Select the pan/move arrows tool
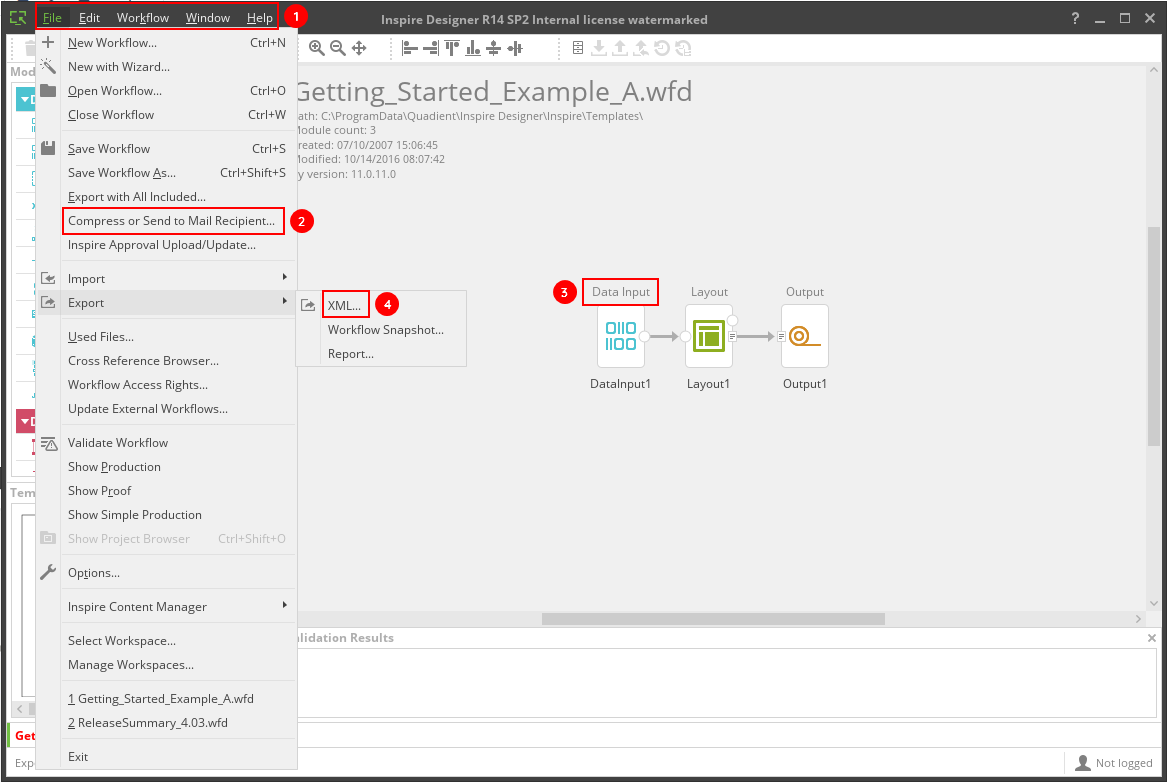The height and width of the screenshot is (782, 1167). click(x=359, y=48)
